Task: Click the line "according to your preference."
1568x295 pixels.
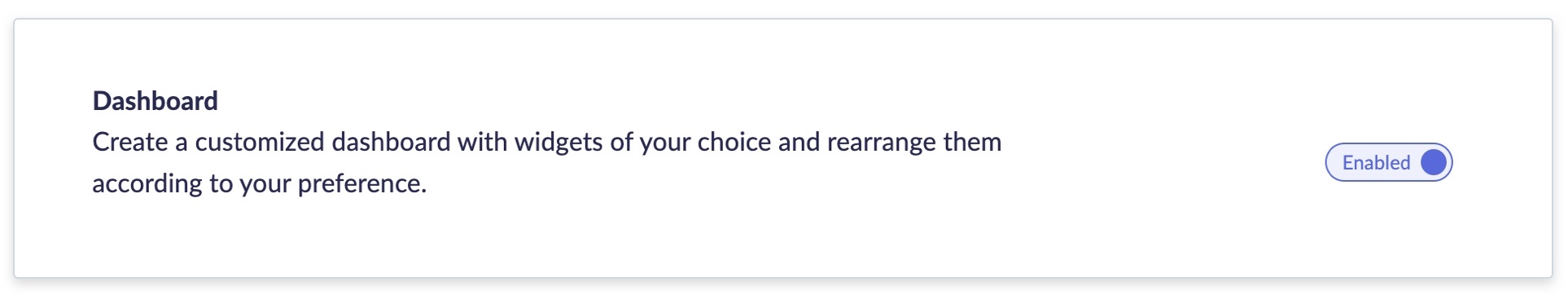Action: pos(260,183)
